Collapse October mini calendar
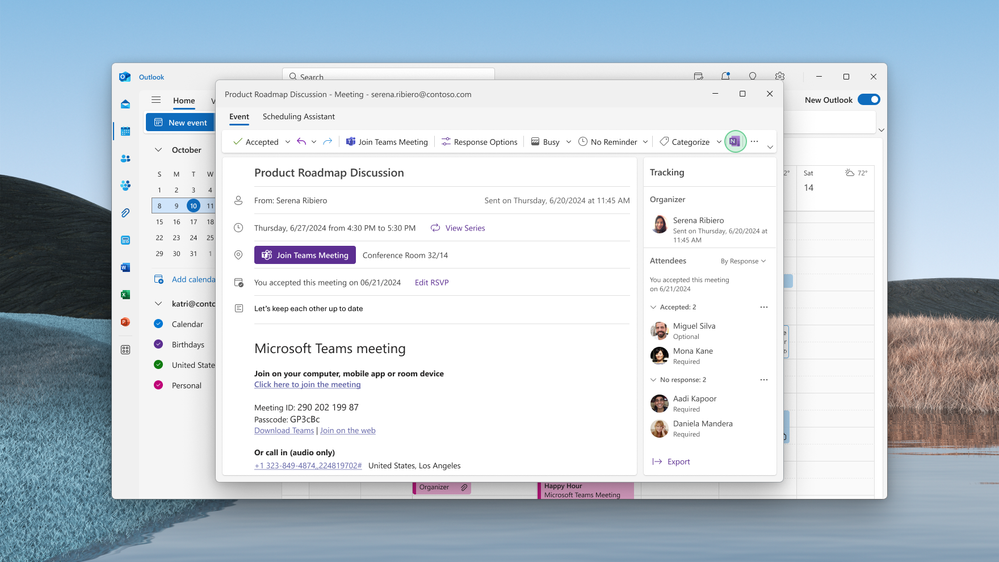This screenshot has height=562, width=999. coord(158,150)
